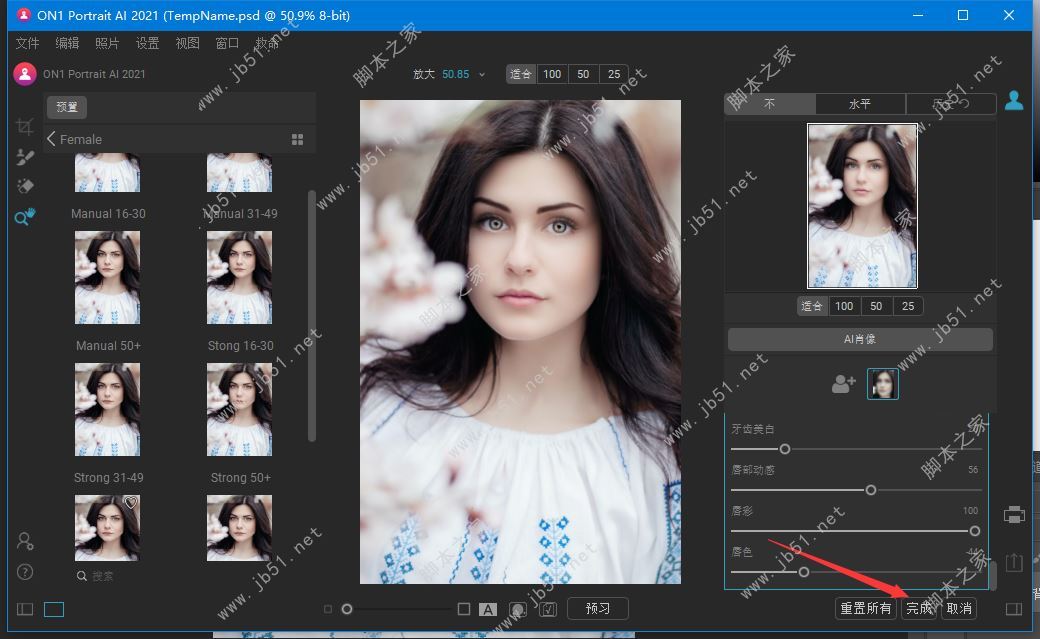Open the 文件 menu
Image resolution: width=1040 pixels, height=639 pixels.
(x=27, y=43)
